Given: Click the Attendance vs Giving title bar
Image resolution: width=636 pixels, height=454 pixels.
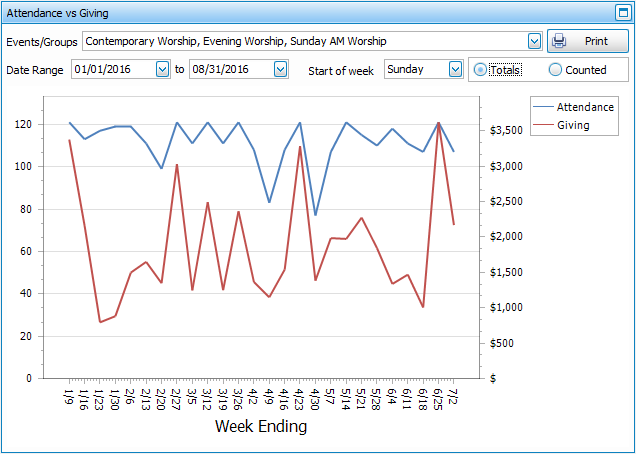Looking at the screenshot, I should click(x=300, y=13).
